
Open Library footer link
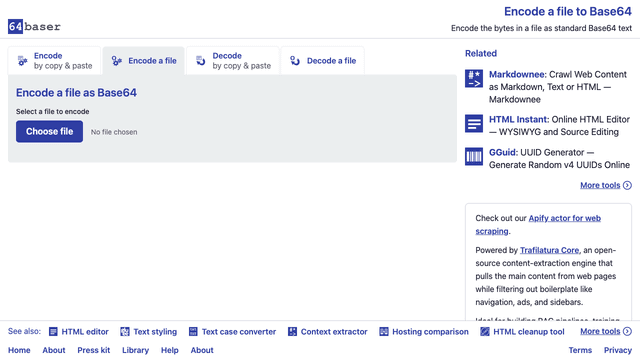click(x=136, y=350)
